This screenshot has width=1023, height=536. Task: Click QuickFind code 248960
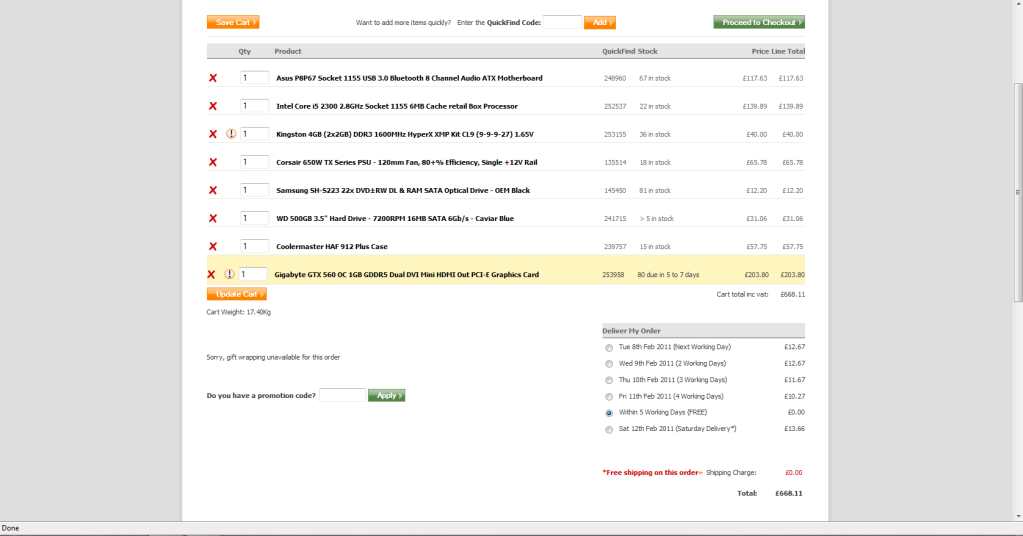click(x=615, y=78)
